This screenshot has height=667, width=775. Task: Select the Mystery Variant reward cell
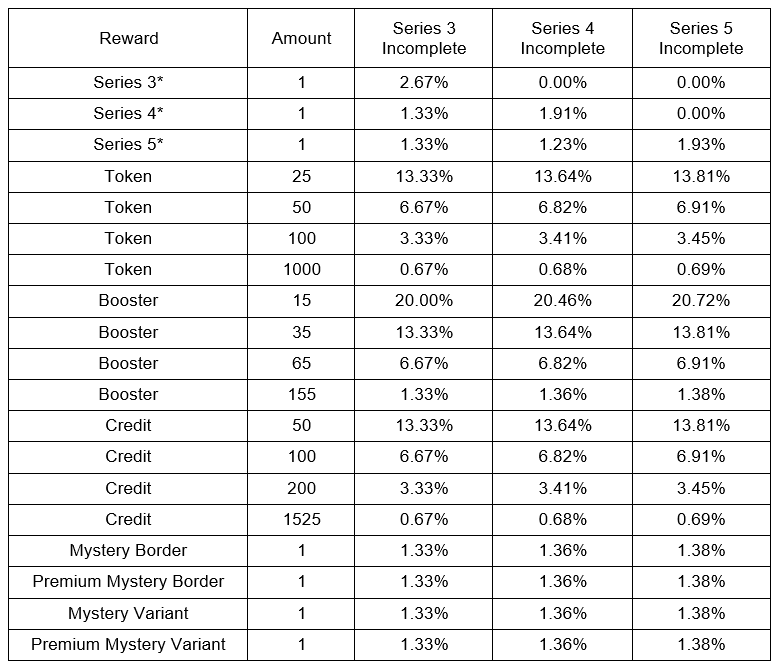(128, 613)
